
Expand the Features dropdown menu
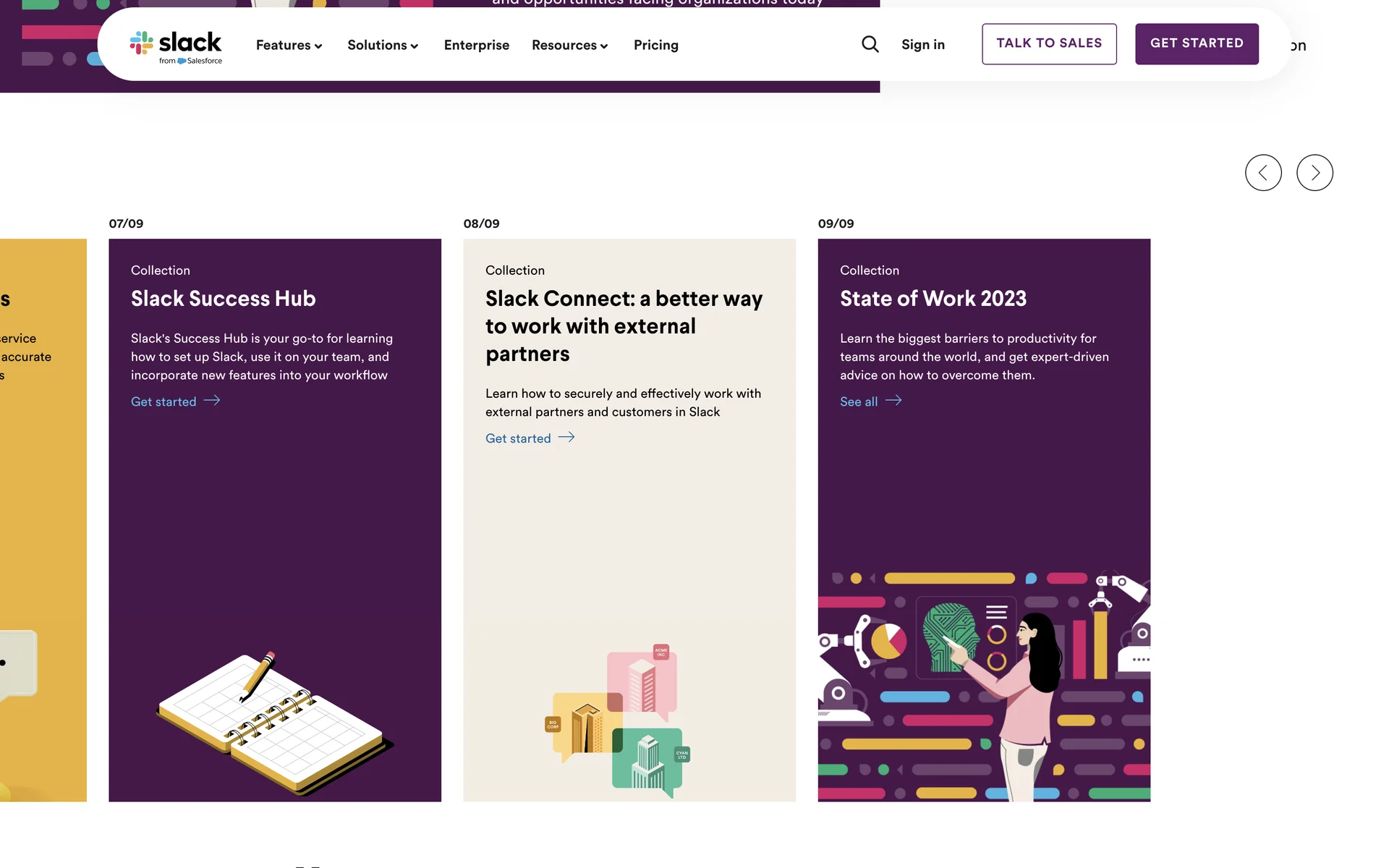pos(289,46)
